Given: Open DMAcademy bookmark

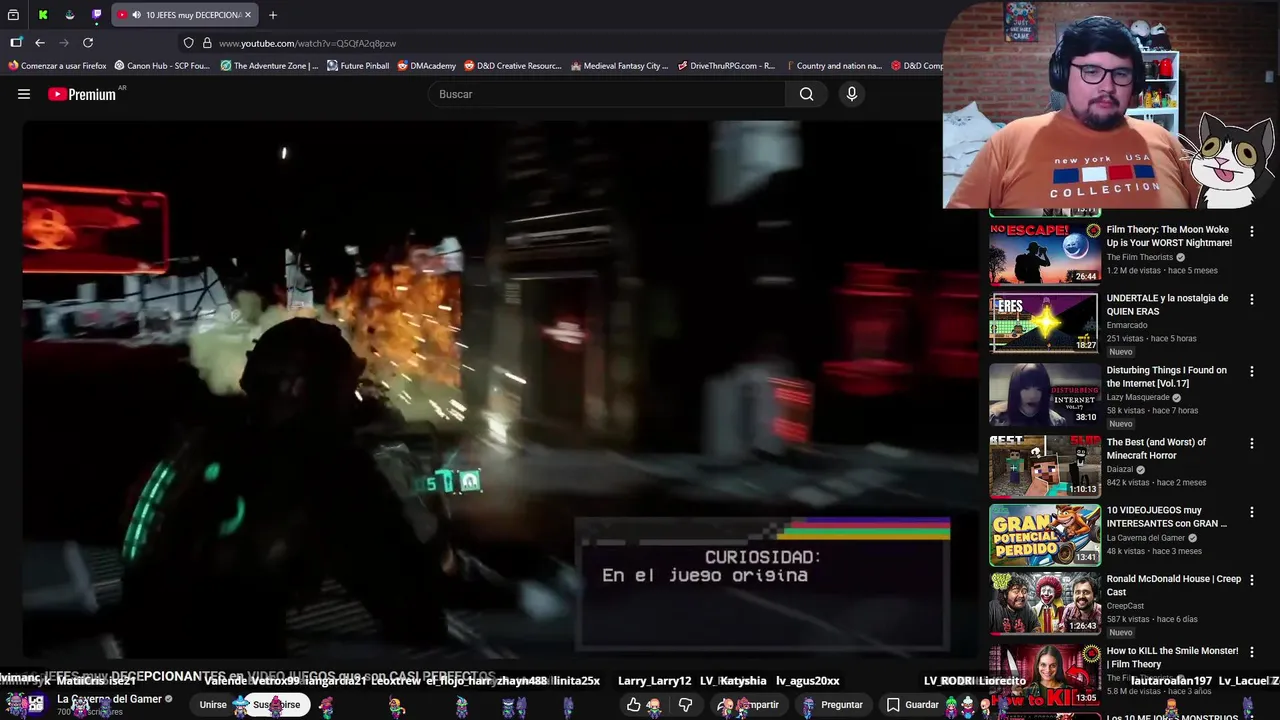Looking at the screenshot, I should click(x=427, y=66).
